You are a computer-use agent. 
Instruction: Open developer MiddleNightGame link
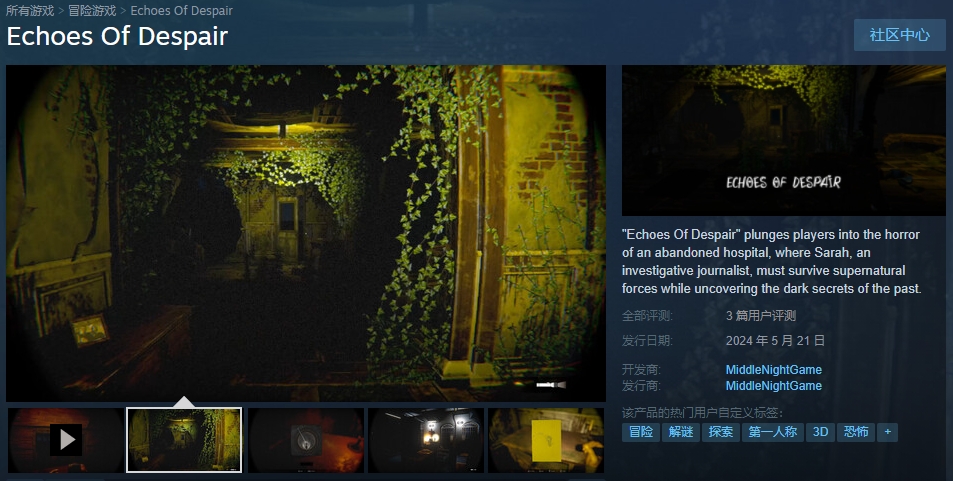(774, 370)
